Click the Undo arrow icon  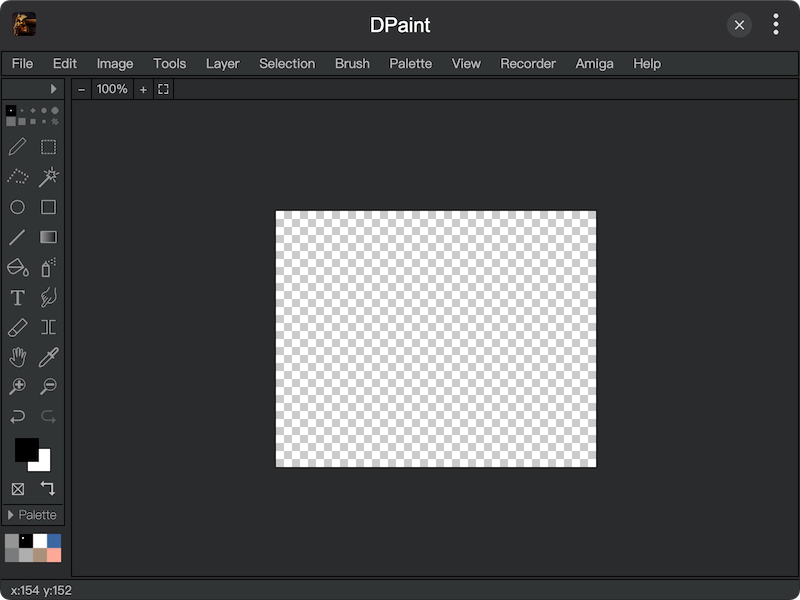point(17,417)
